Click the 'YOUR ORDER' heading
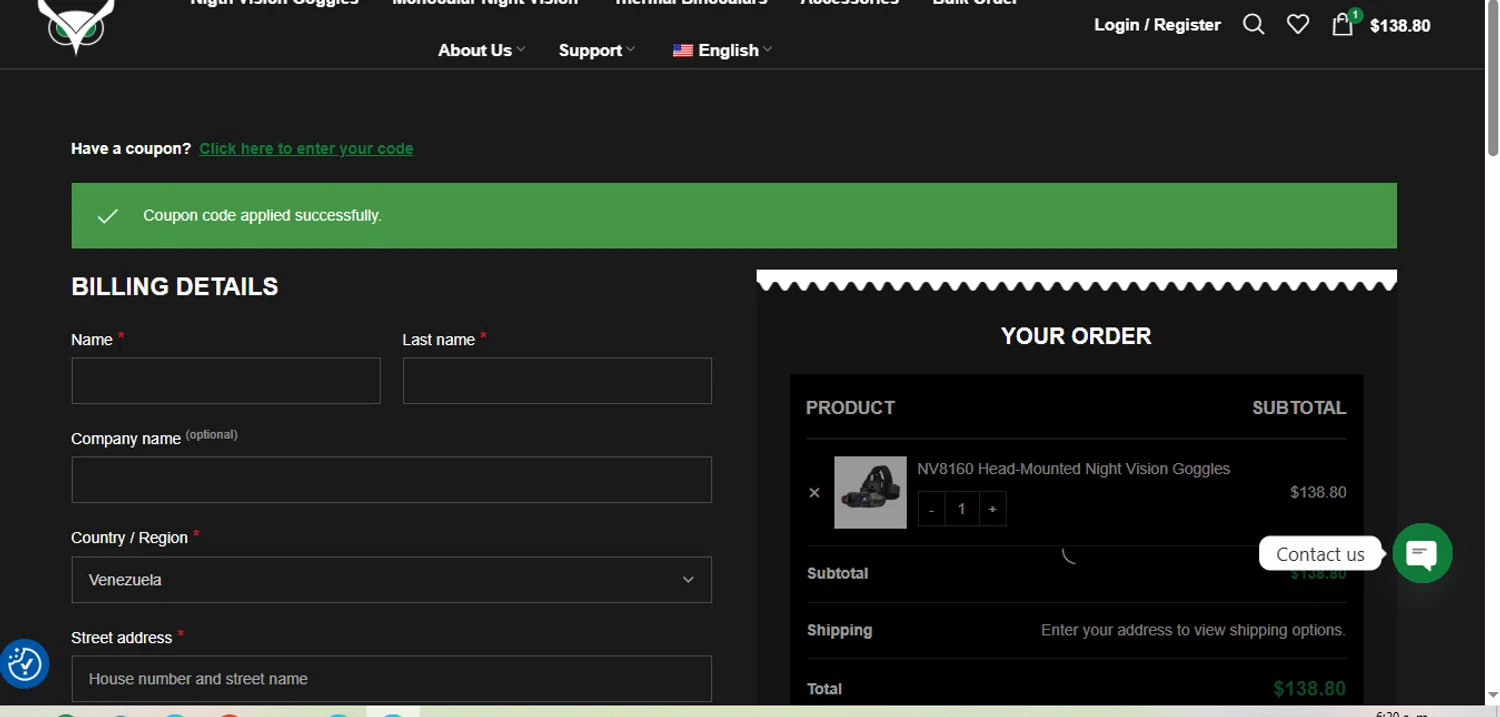This screenshot has height=717, width=1500. pos(1076,336)
